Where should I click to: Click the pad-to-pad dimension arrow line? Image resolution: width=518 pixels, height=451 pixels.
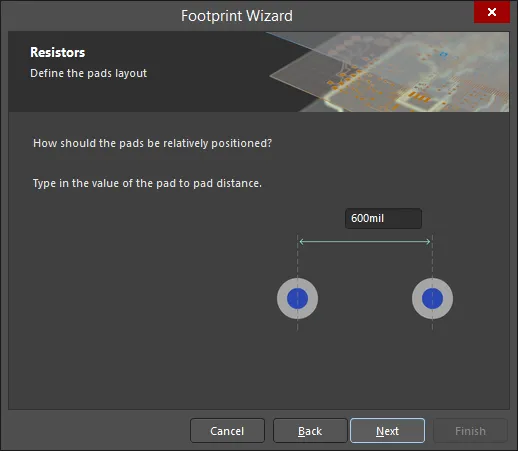[x=365, y=242]
